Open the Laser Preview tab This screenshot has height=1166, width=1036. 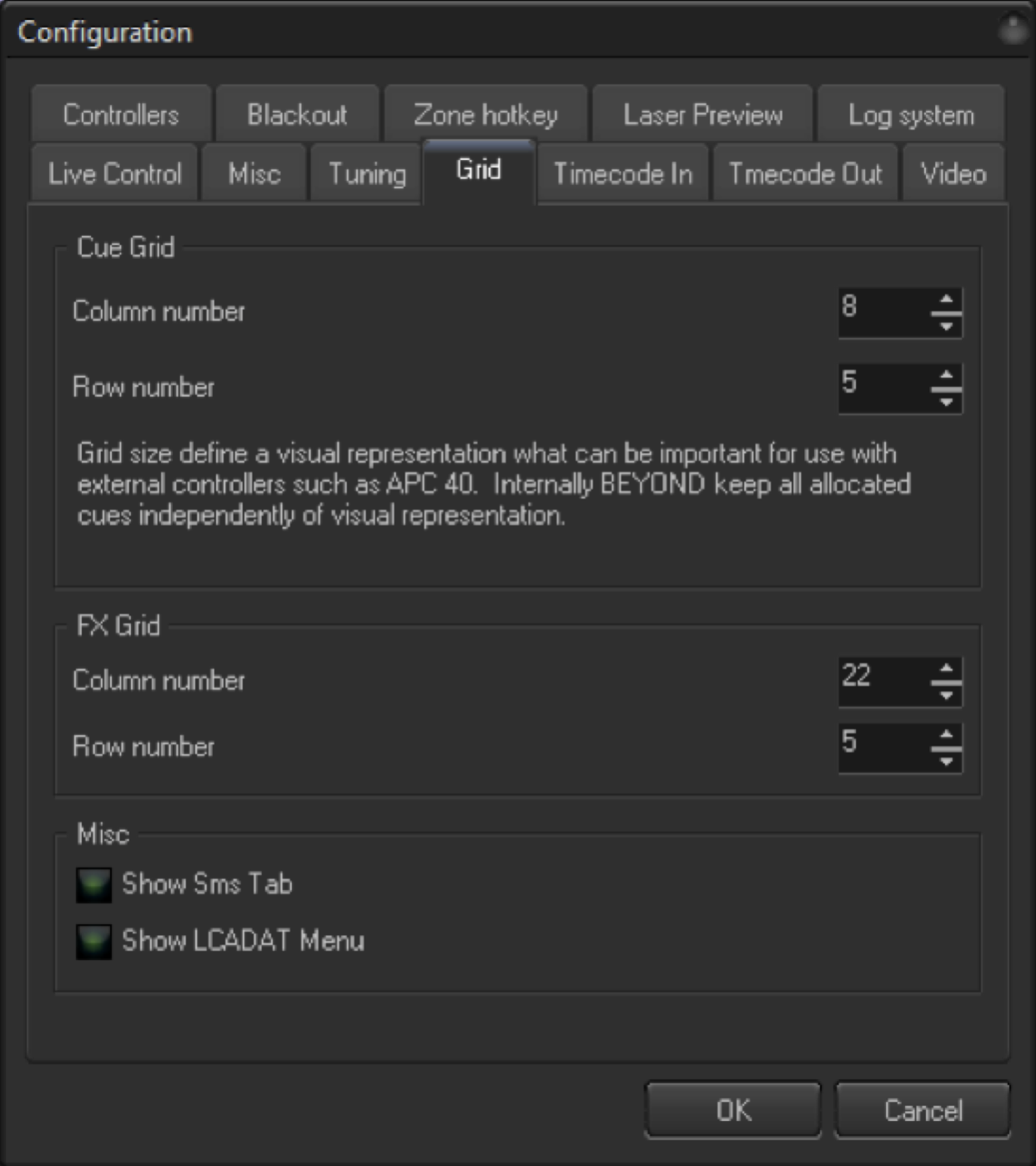pos(702,114)
